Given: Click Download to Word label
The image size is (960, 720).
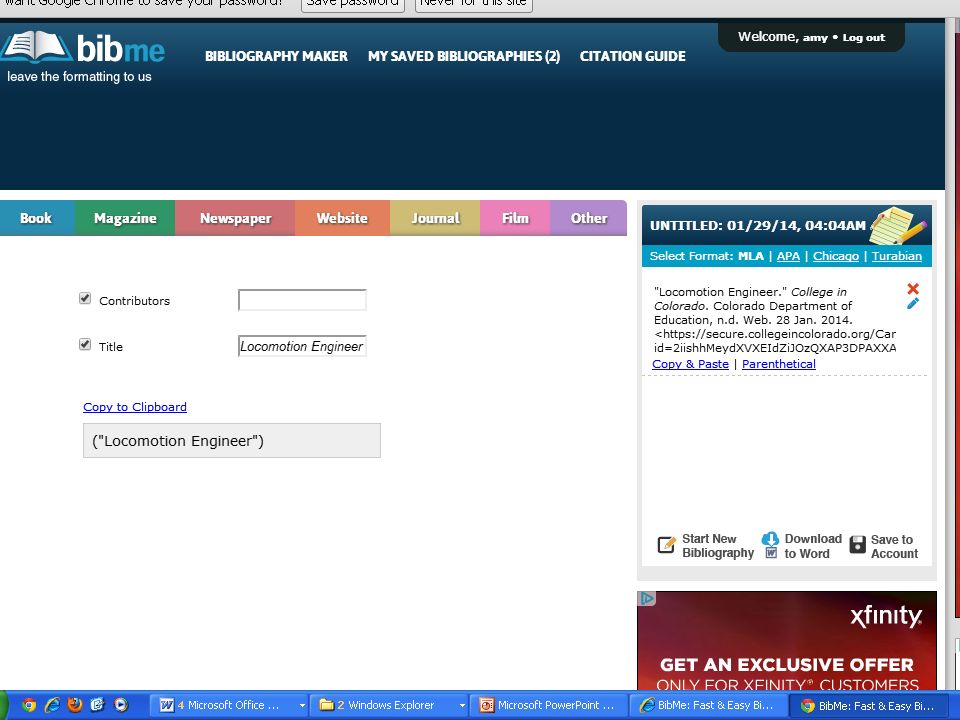Looking at the screenshot, I should click(812, 546).
